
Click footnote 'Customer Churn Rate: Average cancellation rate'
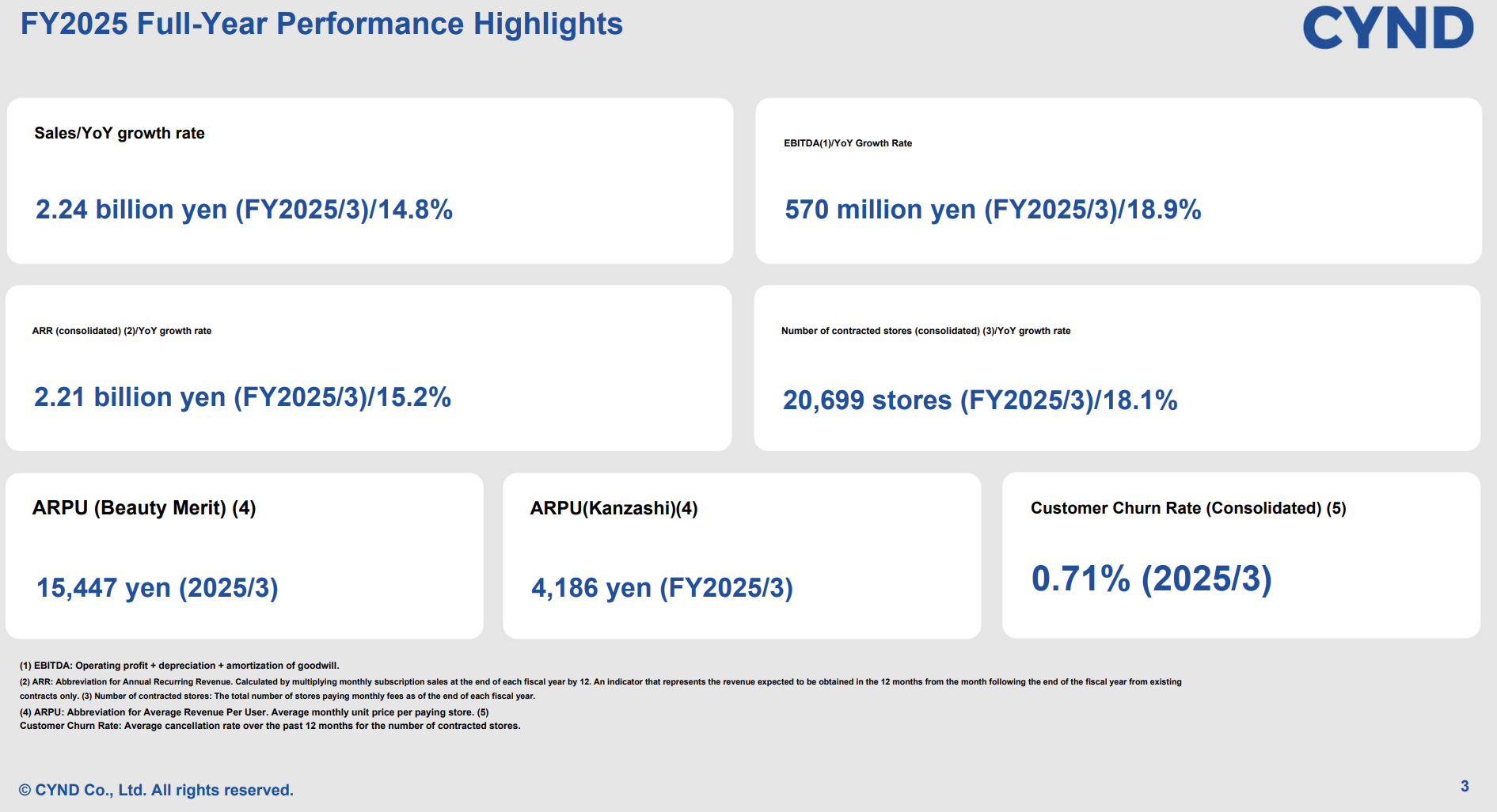coord(270,726)
